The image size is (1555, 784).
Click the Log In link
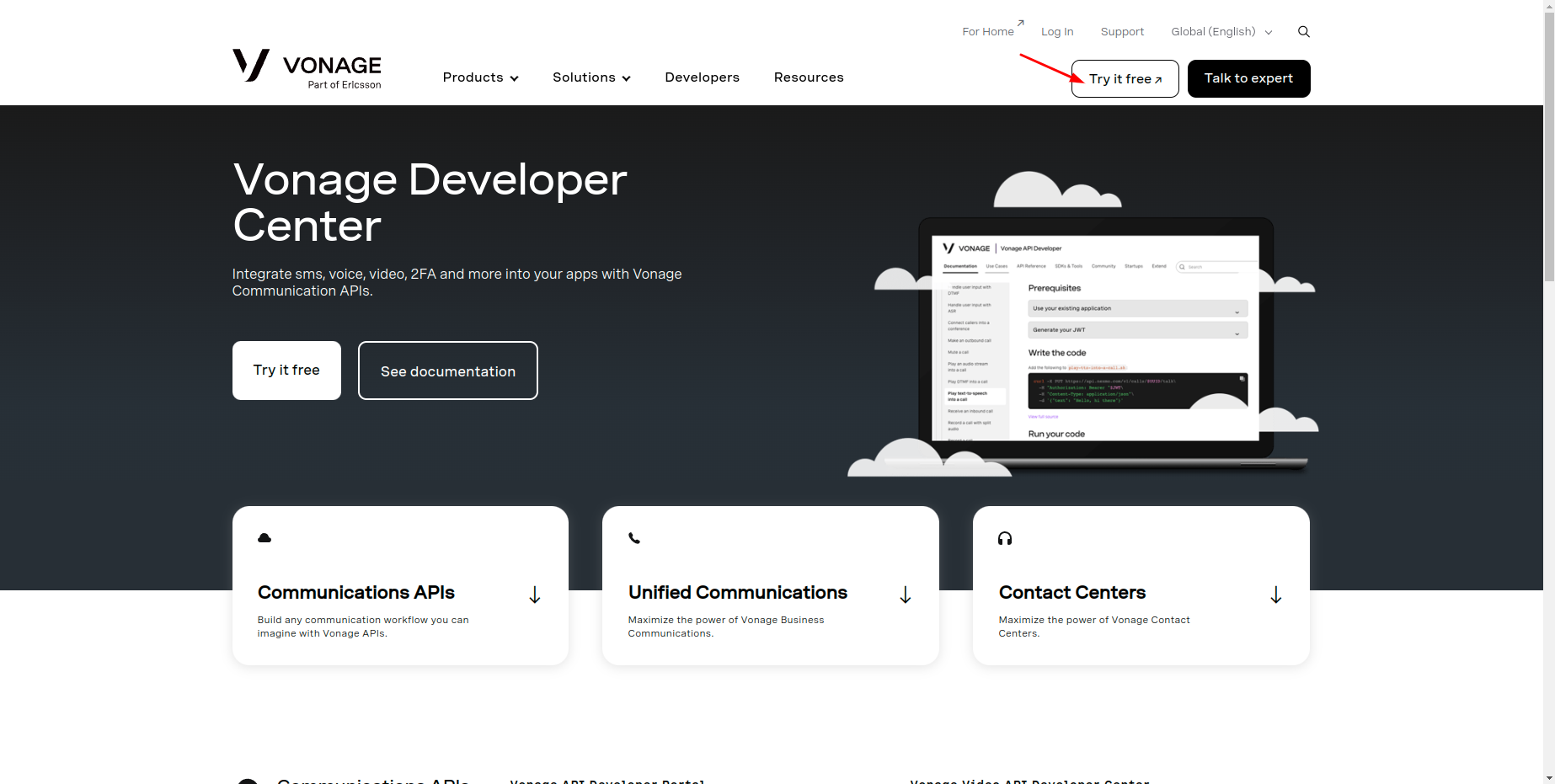(x=1057, y=32)
